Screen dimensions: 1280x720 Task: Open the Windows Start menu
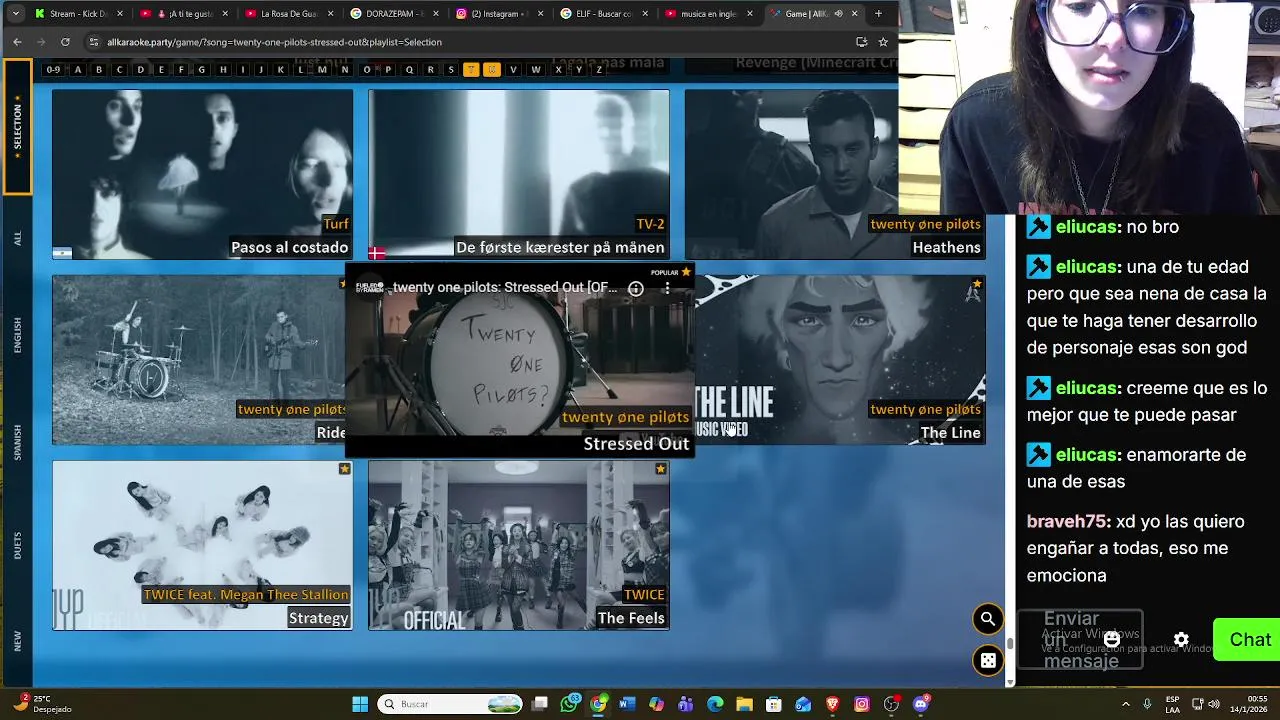(x=360, y=704)
